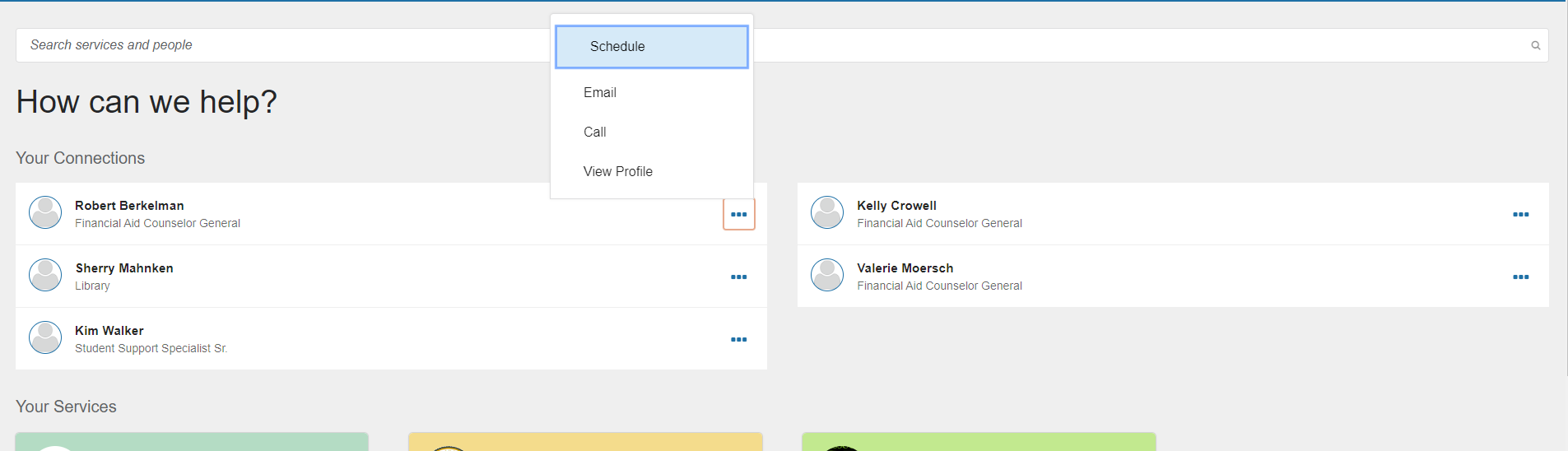The image size is (1568, 451).
Task: Click Robert Berkelman's avatar icon
Action: pos(45,212)
